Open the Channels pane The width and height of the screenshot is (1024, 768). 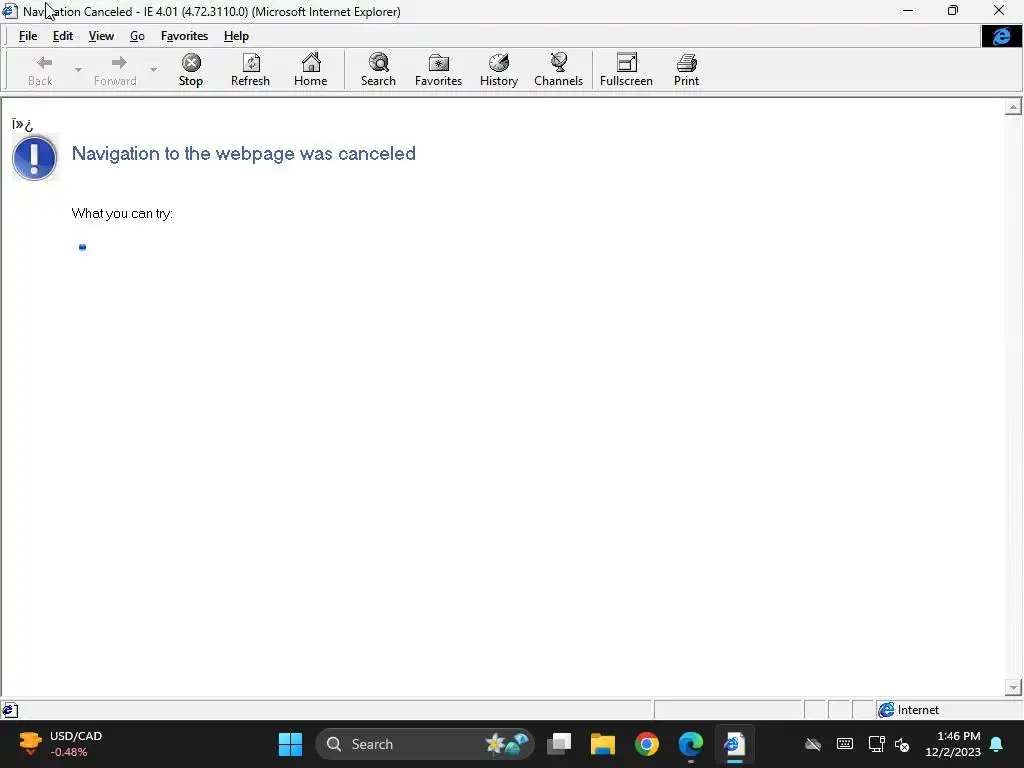pos(558,70)
